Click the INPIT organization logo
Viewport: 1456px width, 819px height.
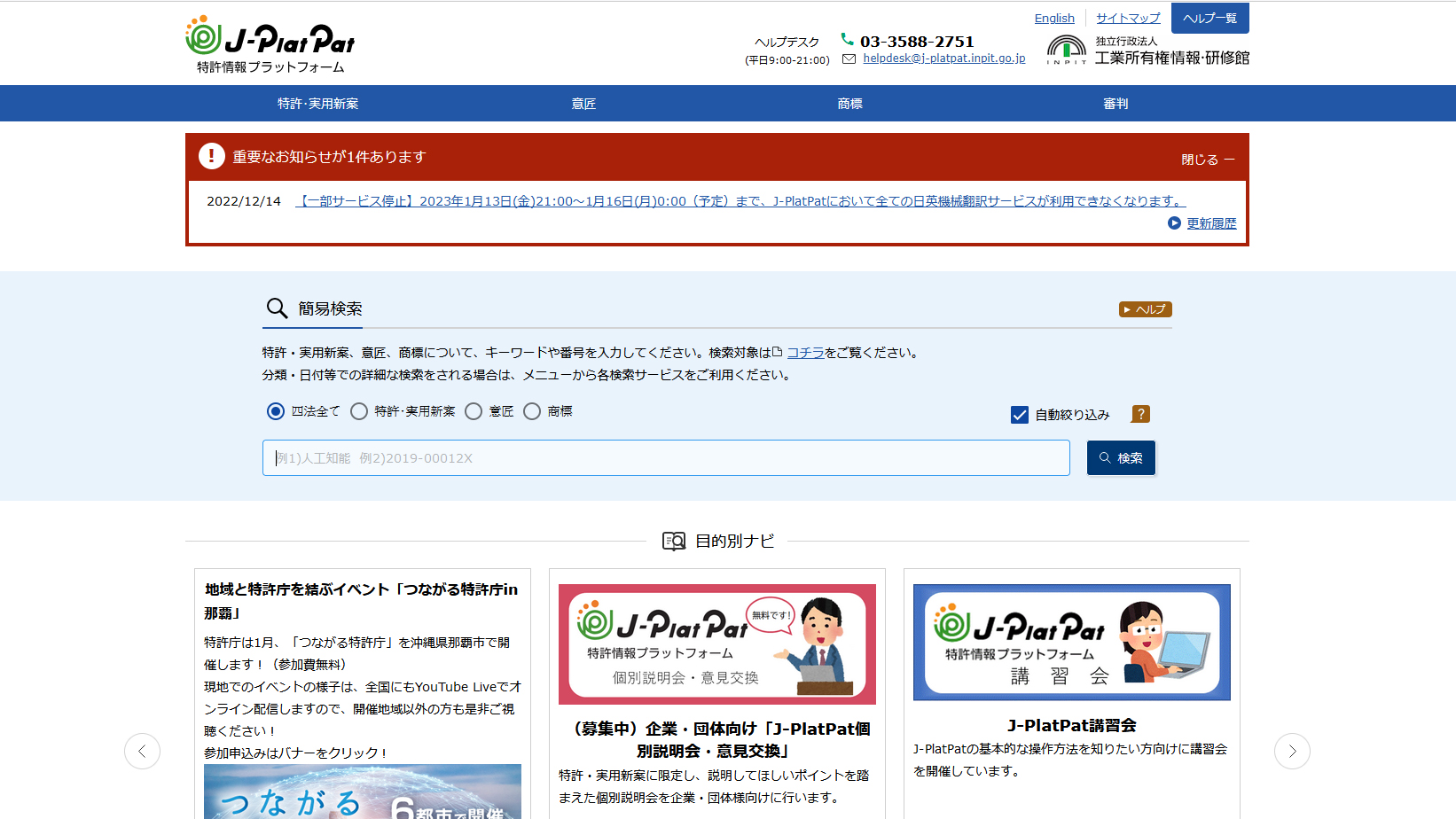pyautogui.click(x=1147, y=51)
